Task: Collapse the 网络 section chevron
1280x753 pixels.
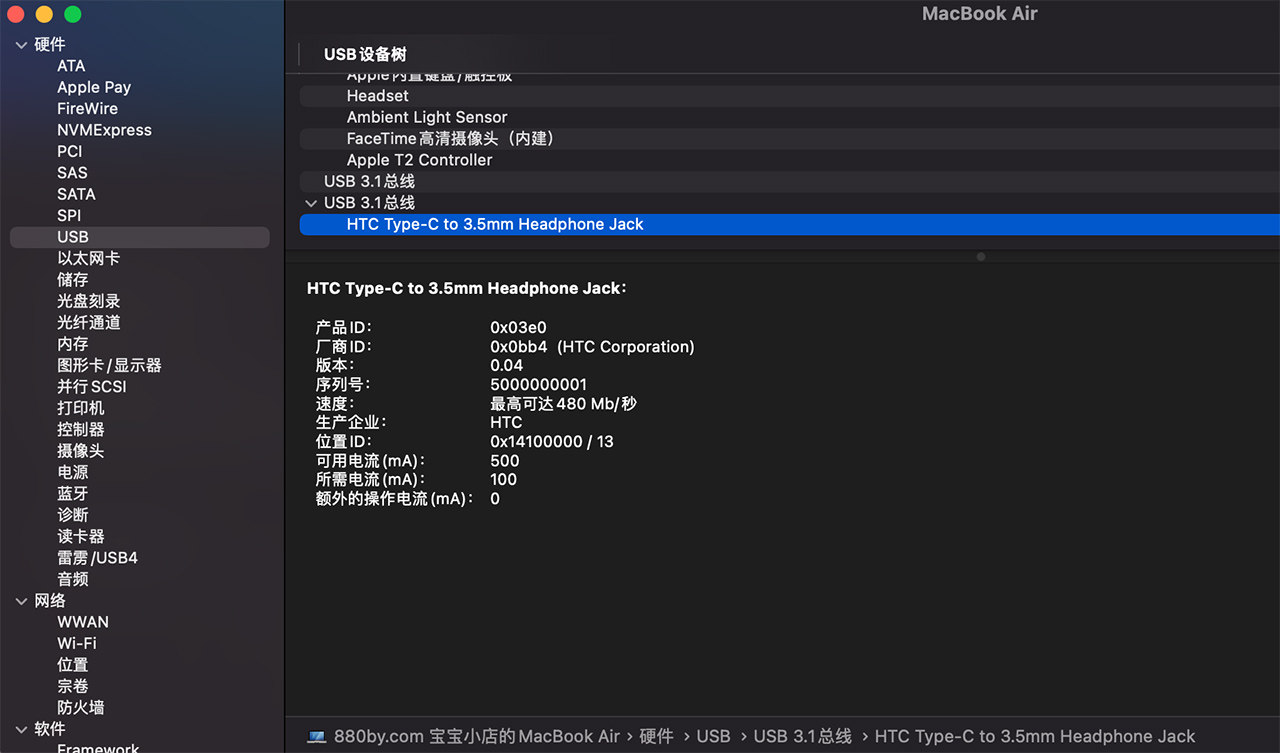Action: click(22, 601)
